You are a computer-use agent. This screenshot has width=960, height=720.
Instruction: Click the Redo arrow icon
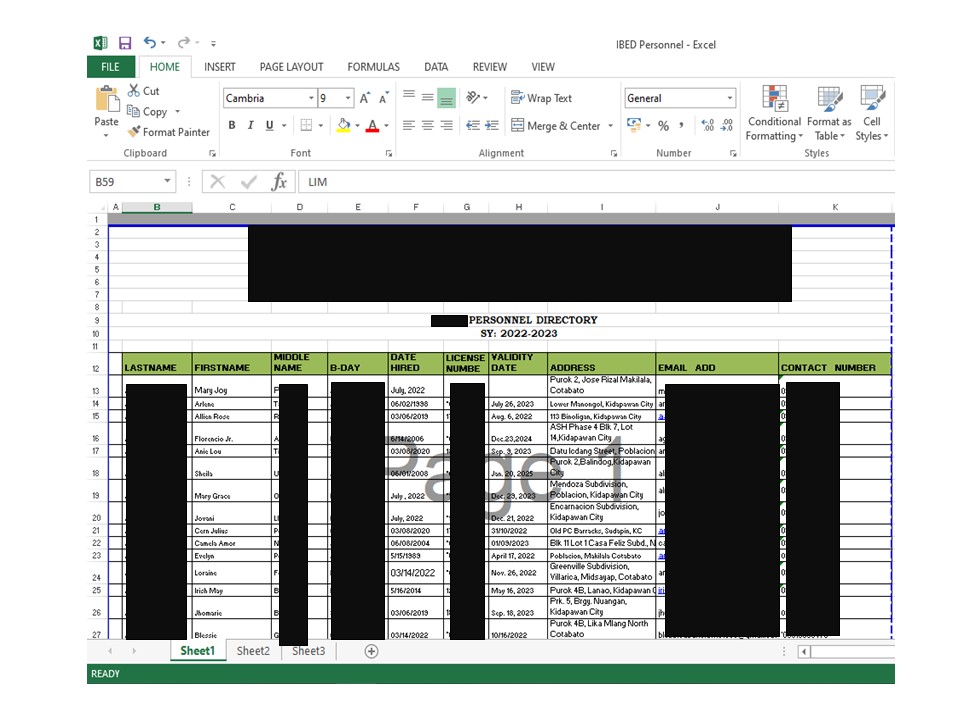coord(183,42)
